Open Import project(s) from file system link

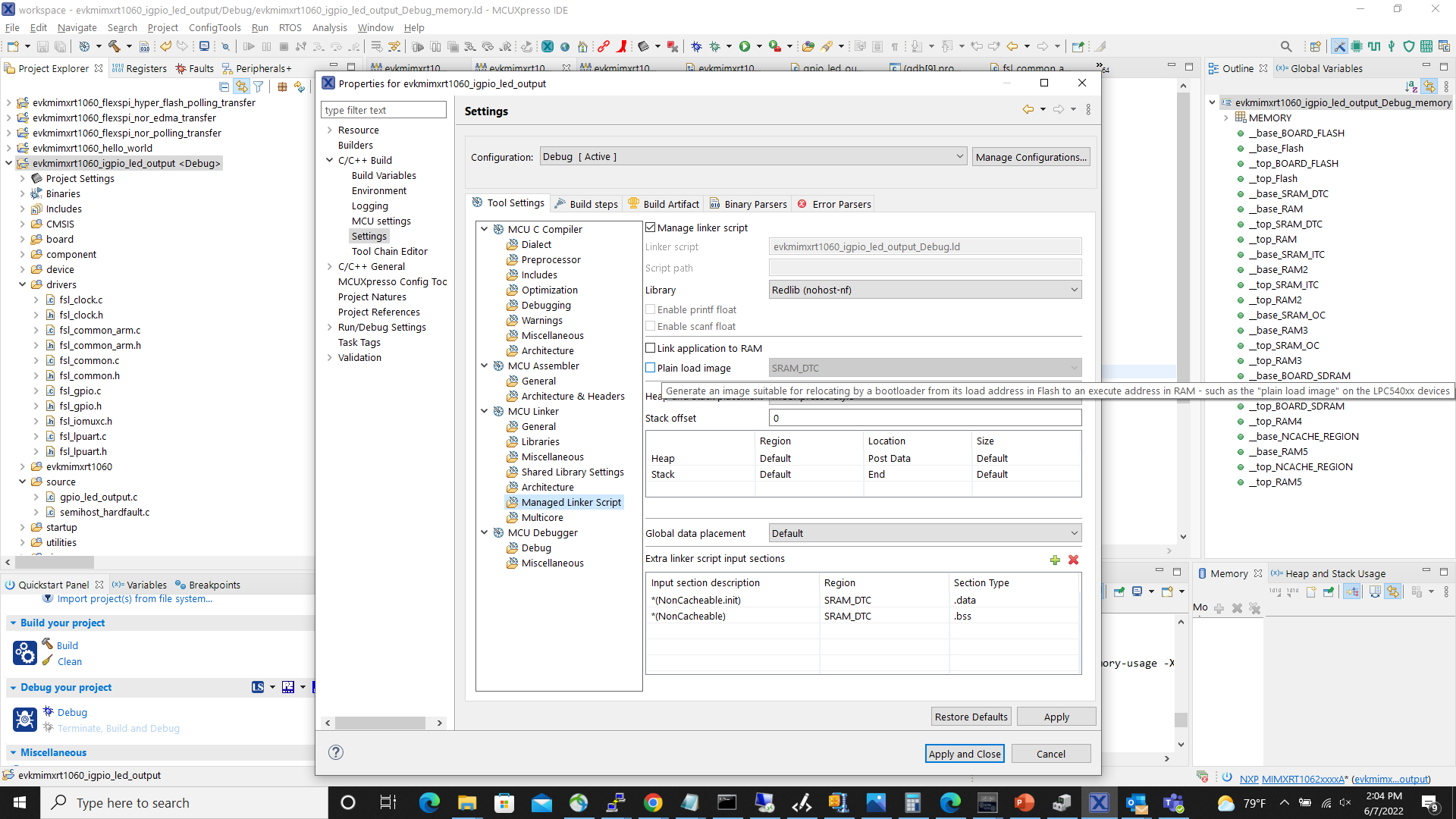tap(136, 598)
